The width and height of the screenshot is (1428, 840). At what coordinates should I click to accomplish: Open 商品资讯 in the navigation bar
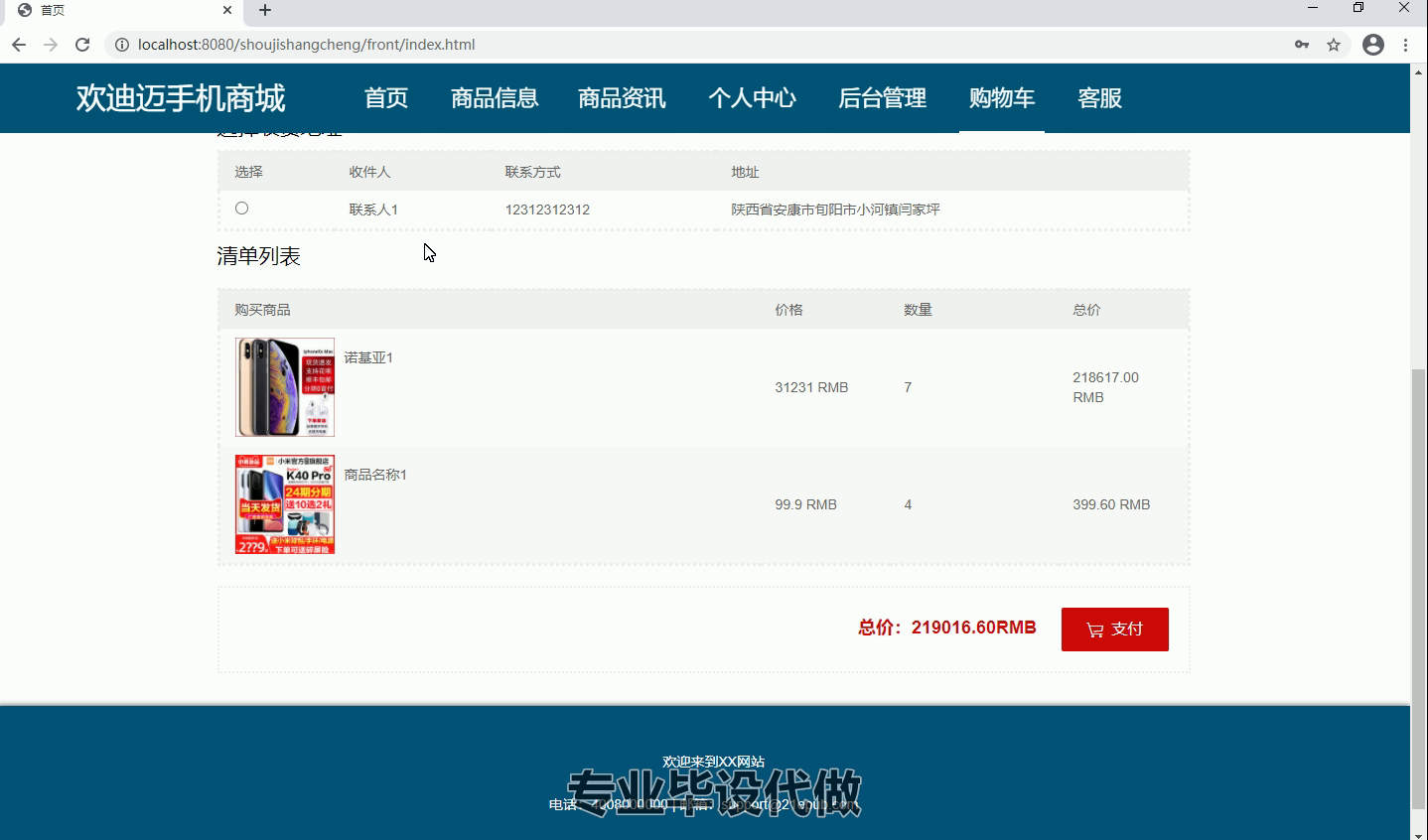623,98
